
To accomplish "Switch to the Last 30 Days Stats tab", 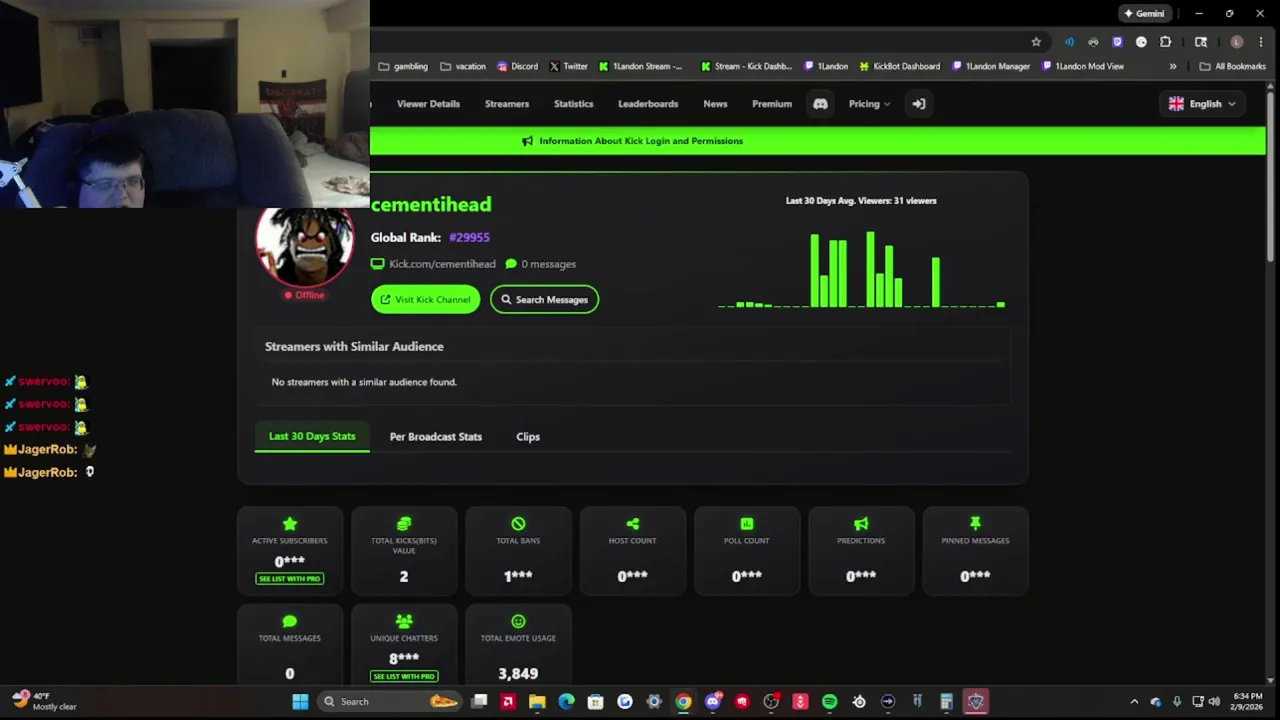I will point(312,437).
